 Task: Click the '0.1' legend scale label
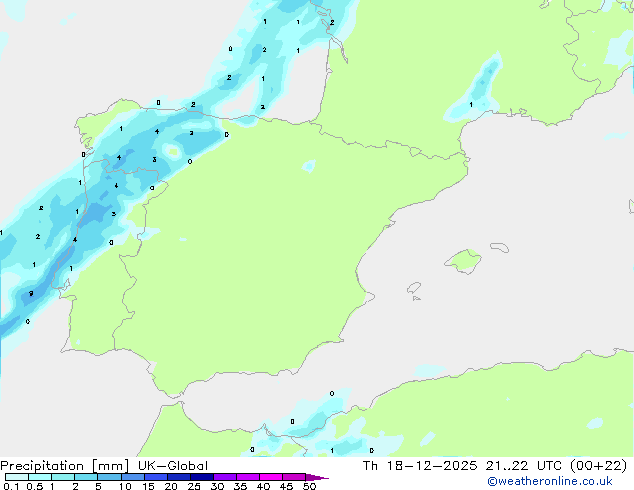pyautogui.click(x=11, y=486)
